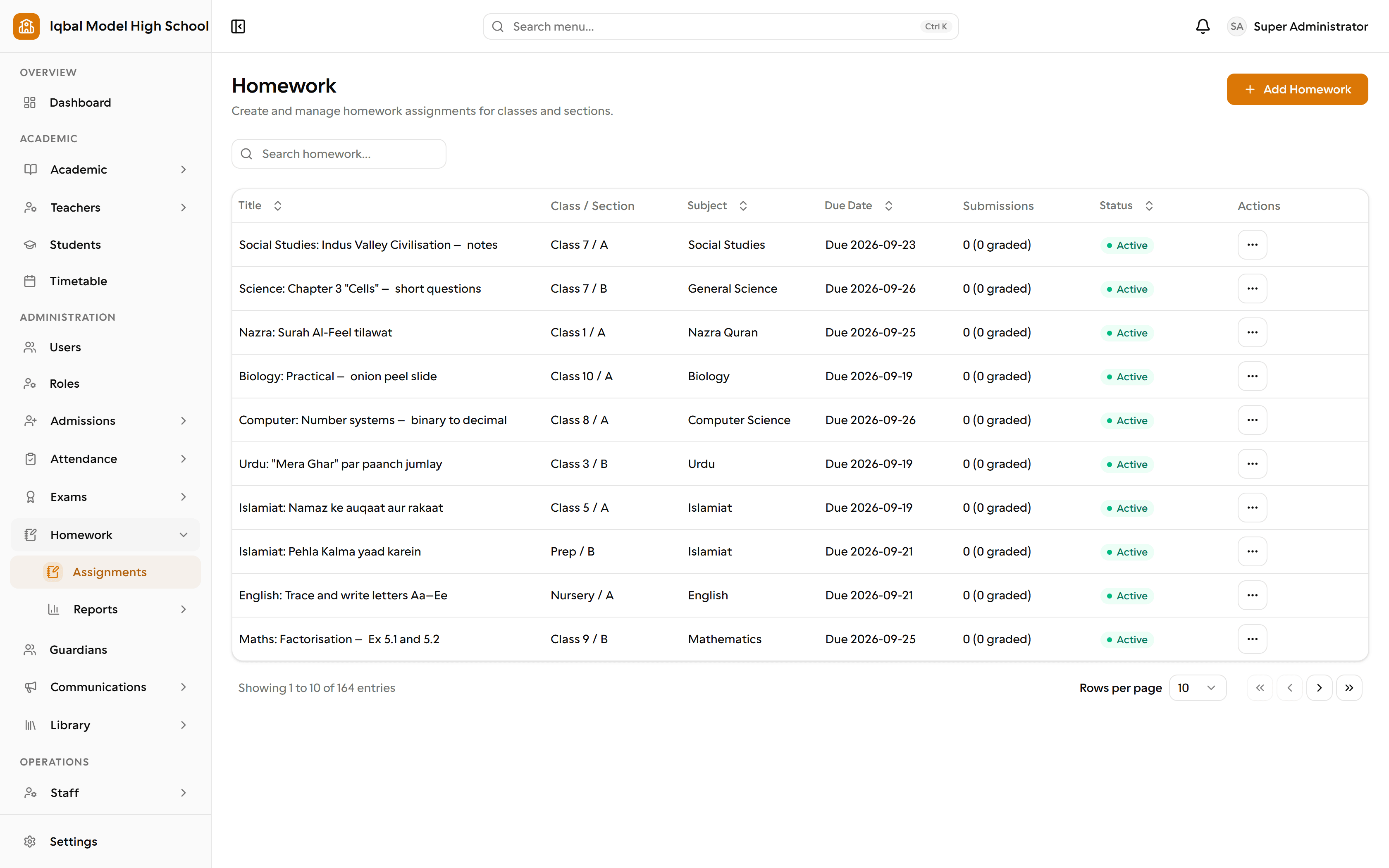This screenshot has width=1389, height=868.
Task: Open row actions for Urdu Mera Ghar
Action: [1252, 464]
